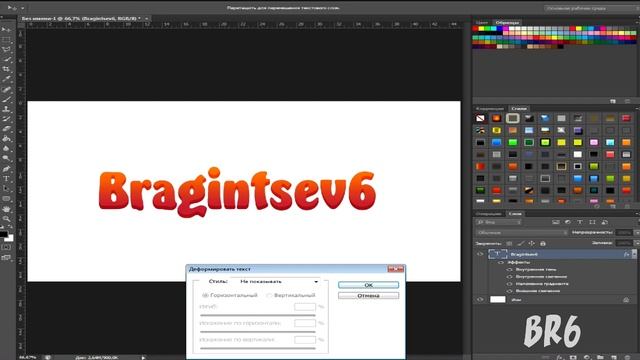The height and width of the screenshot is (360, 640).
Task: Click the Изгиб percentage input field
Action: point(304,307)
